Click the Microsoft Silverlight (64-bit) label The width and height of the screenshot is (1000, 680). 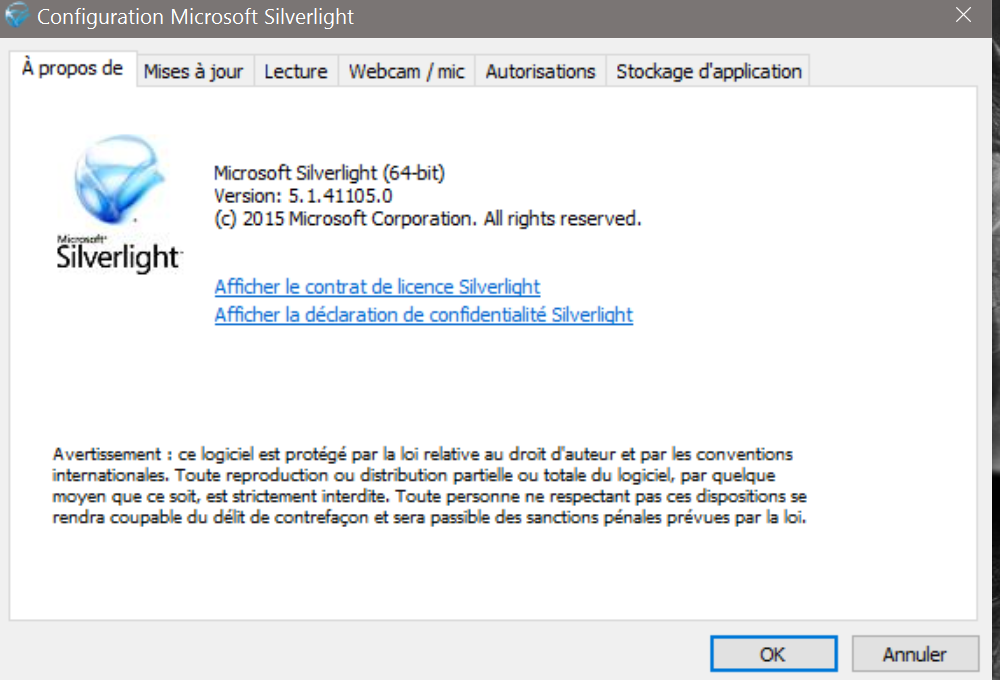click(x=329, y=173)
